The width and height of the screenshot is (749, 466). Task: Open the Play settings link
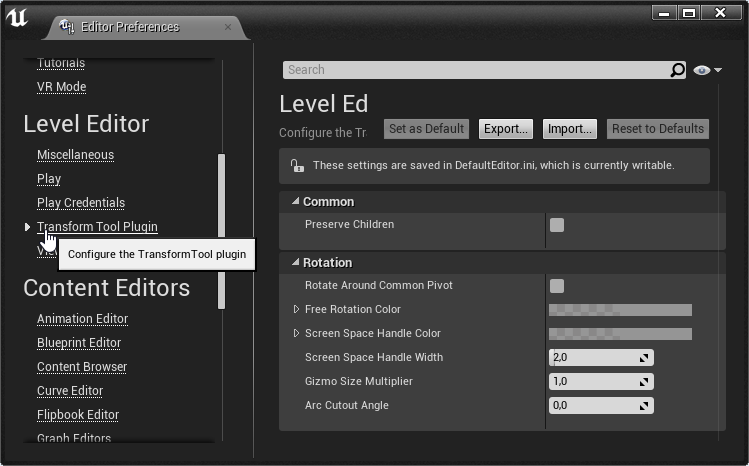coord(49,179)
